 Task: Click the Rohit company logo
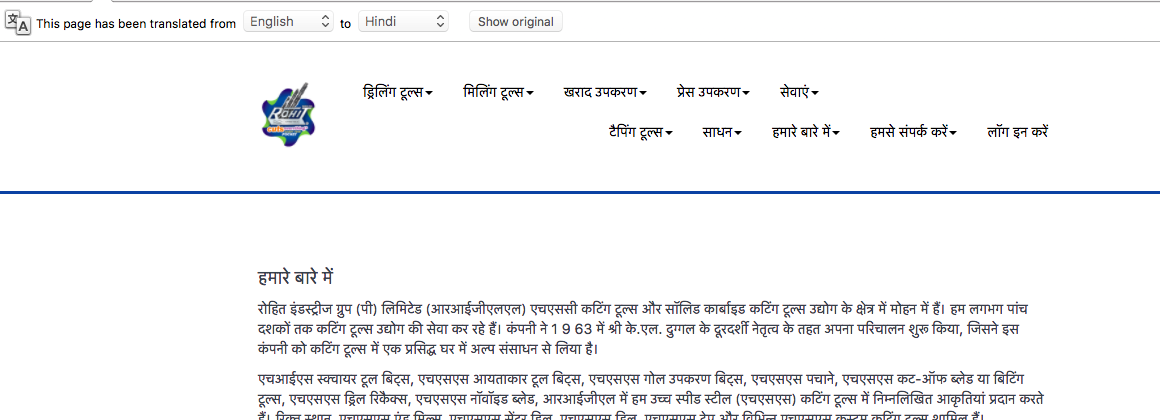tap(289, 115)
